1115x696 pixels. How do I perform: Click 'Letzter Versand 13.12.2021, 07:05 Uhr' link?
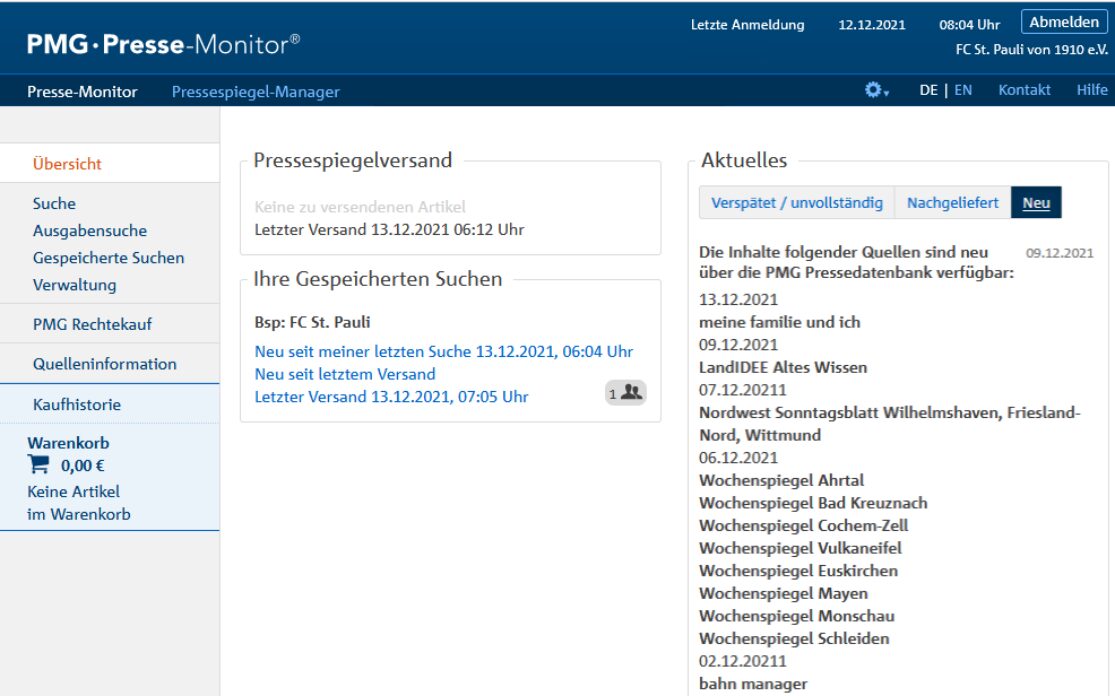[391, 397]
